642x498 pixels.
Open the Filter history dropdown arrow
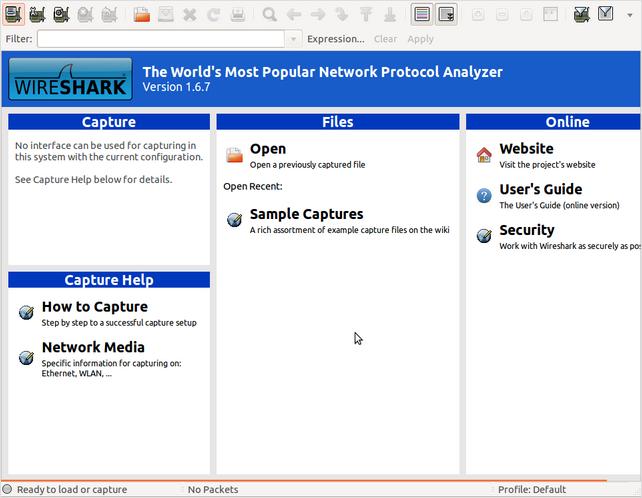293,39
